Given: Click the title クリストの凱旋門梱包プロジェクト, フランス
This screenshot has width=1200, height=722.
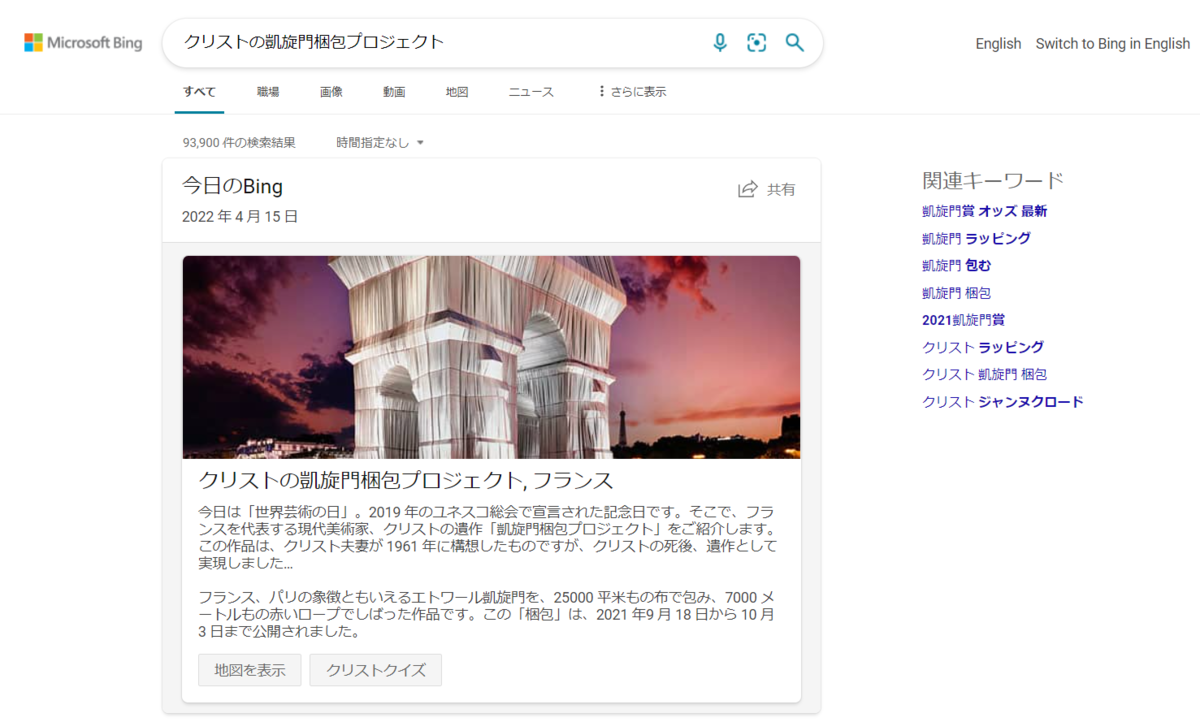Looking at the screenshot, I should click(x=406, y=479).
